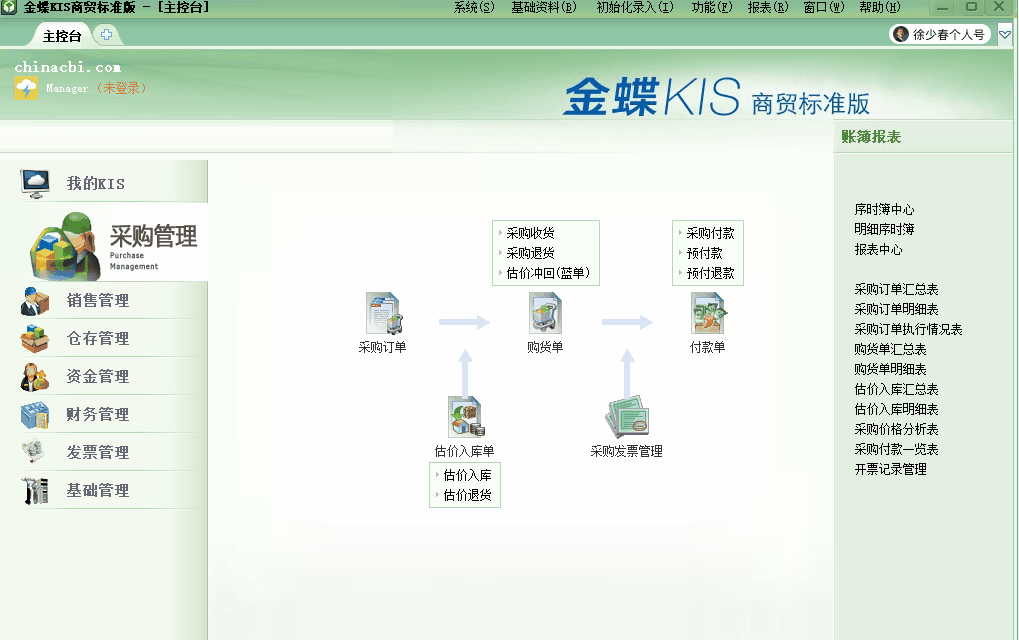Viewport: 1019px width, 640px height.
Task: Click the 购货单 document icon
Action: pos(544,315)
